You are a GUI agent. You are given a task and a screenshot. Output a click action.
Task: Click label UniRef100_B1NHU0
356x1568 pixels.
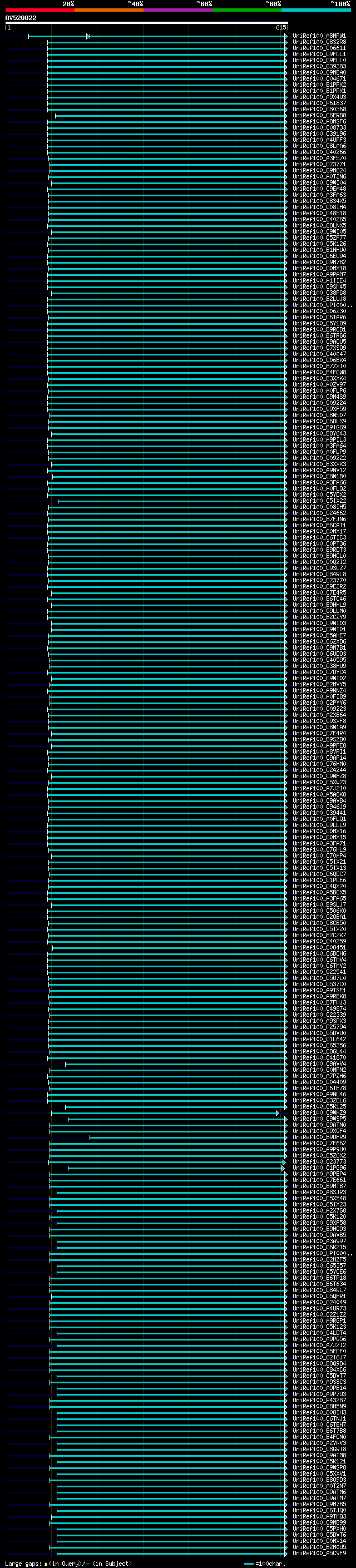[x=319, y=250]
